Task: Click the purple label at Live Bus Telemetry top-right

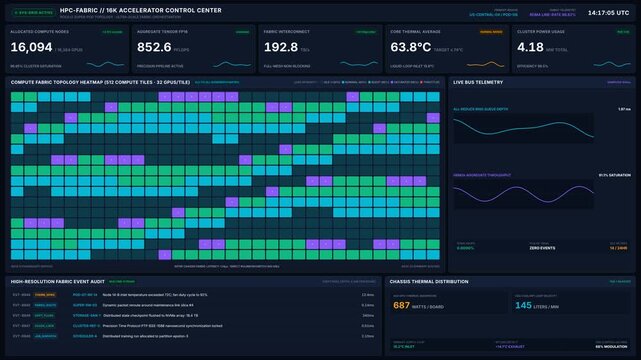Action: point(619,83)
